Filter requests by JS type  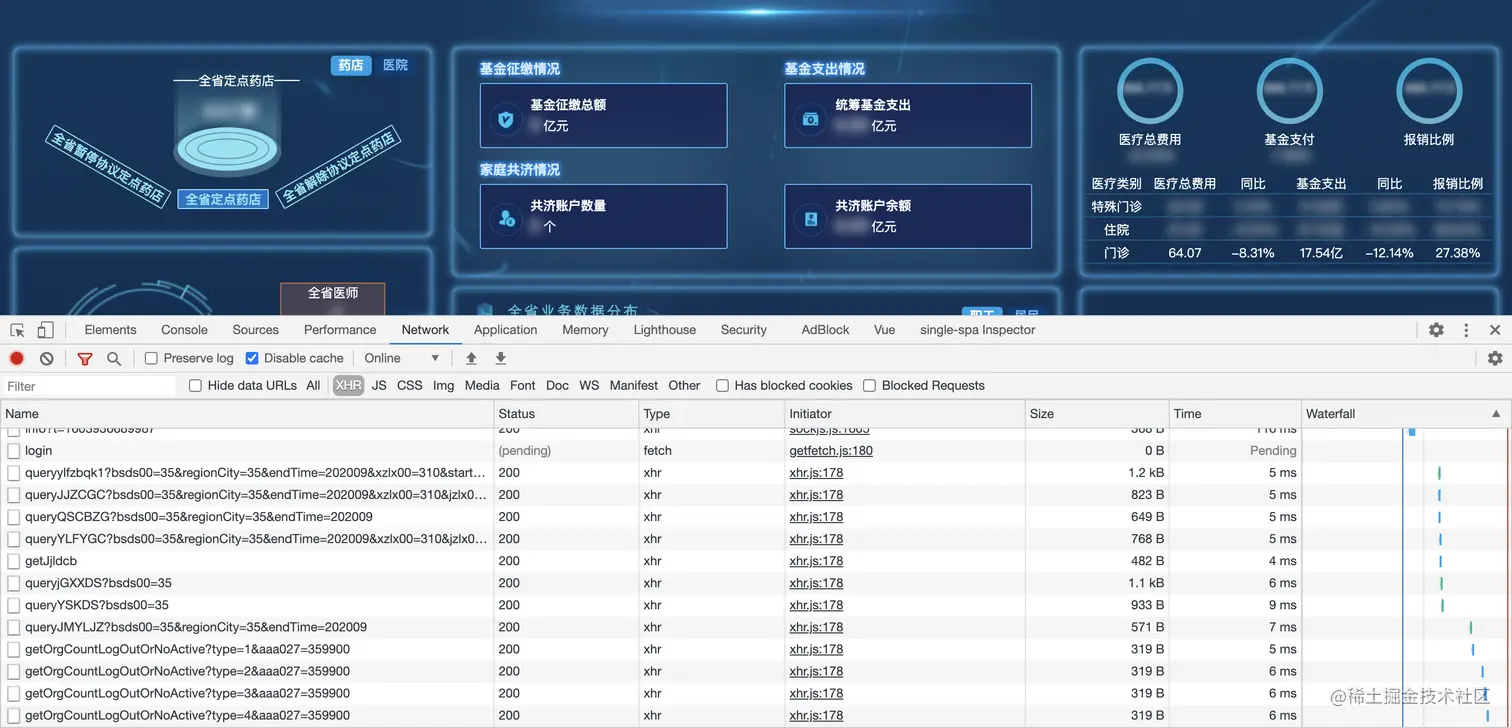(379, 386)
